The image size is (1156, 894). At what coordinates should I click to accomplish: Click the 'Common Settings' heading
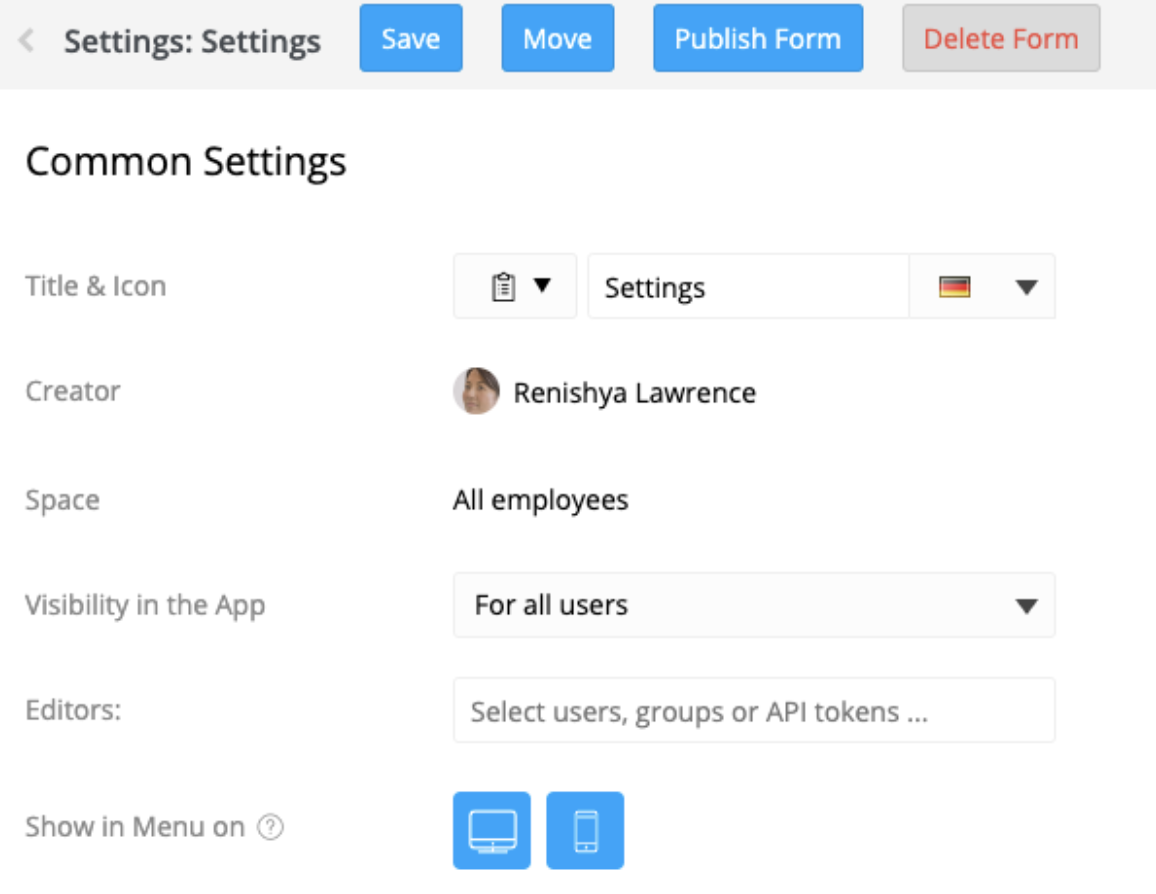[x=186, y=161]
